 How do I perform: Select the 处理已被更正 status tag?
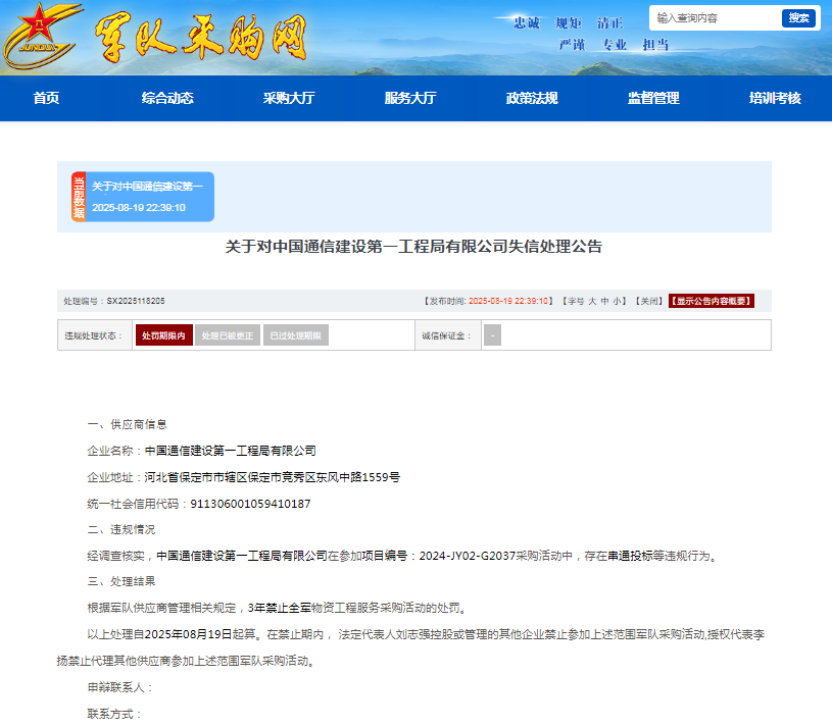(228, 335)
